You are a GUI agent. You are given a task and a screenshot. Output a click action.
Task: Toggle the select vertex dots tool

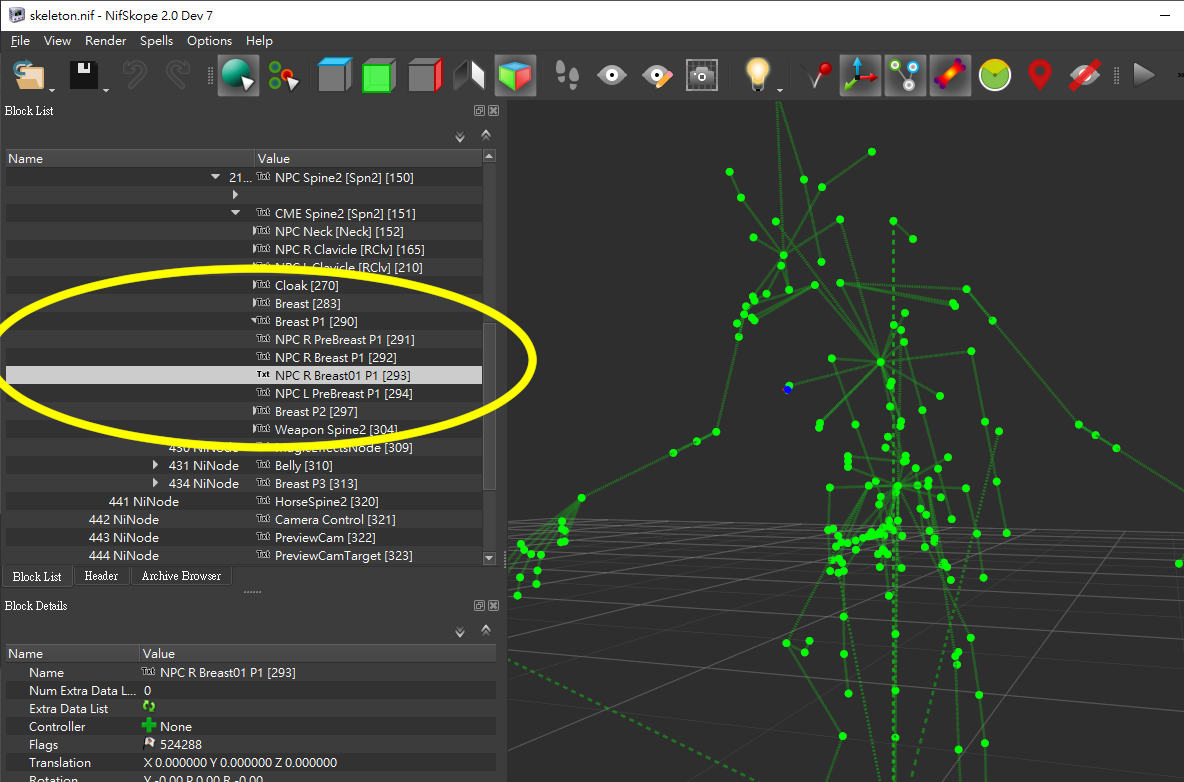(x=283, y=75)
